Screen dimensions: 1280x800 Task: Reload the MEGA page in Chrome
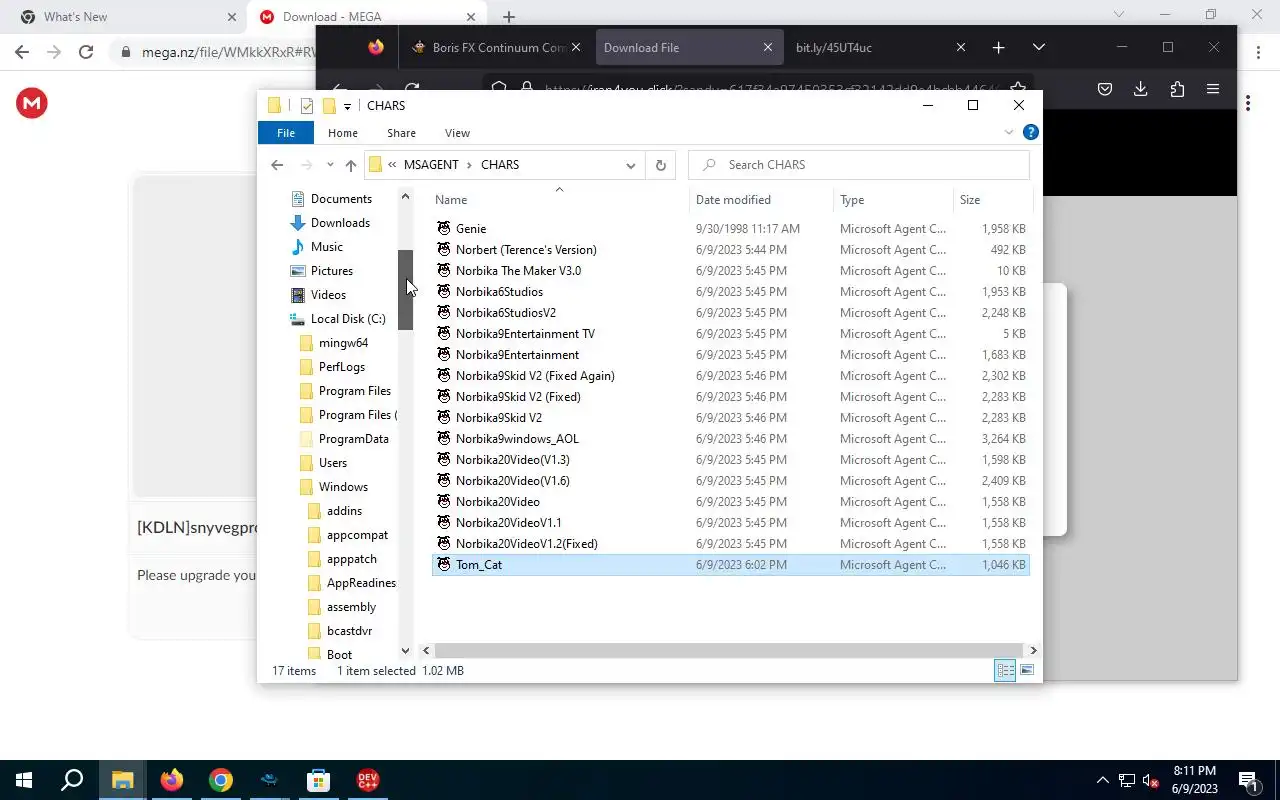(86, 52)
